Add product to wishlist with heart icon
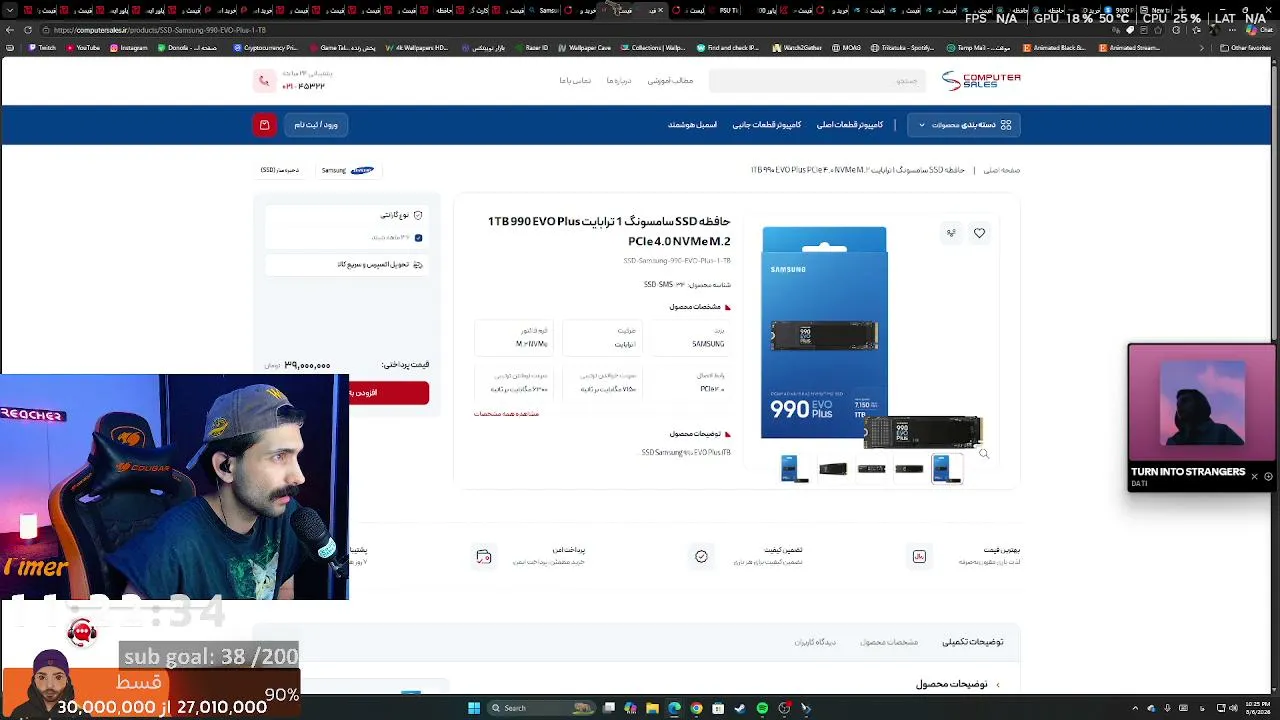This screenshot has width=1280, height=720. (979, 233)
